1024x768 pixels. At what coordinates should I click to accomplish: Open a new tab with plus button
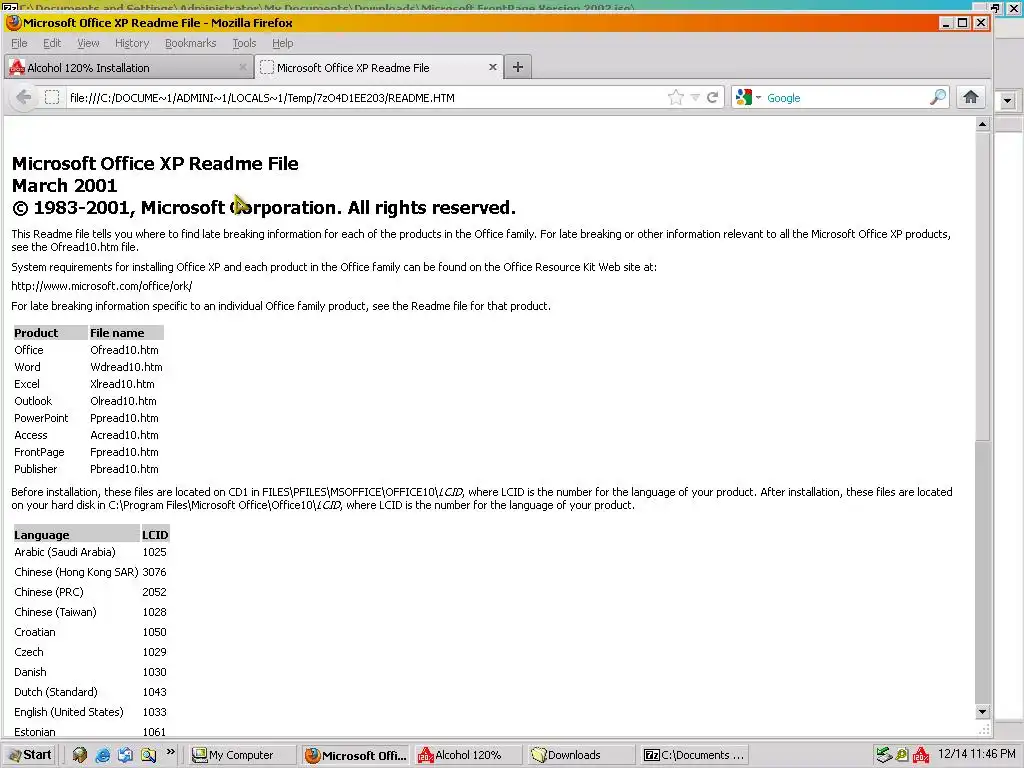(518, 67)
